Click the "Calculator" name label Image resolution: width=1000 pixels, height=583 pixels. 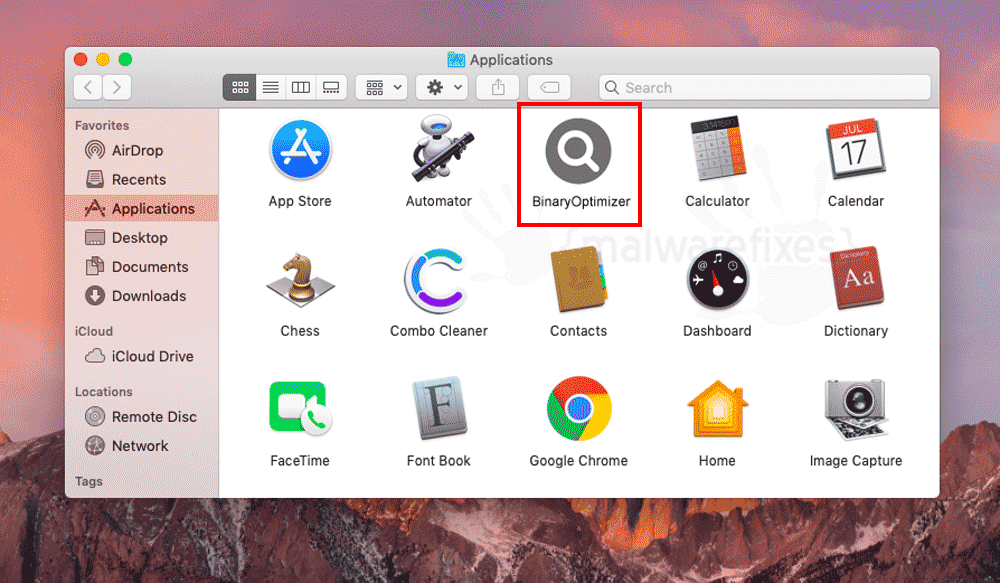pos(717,202)
